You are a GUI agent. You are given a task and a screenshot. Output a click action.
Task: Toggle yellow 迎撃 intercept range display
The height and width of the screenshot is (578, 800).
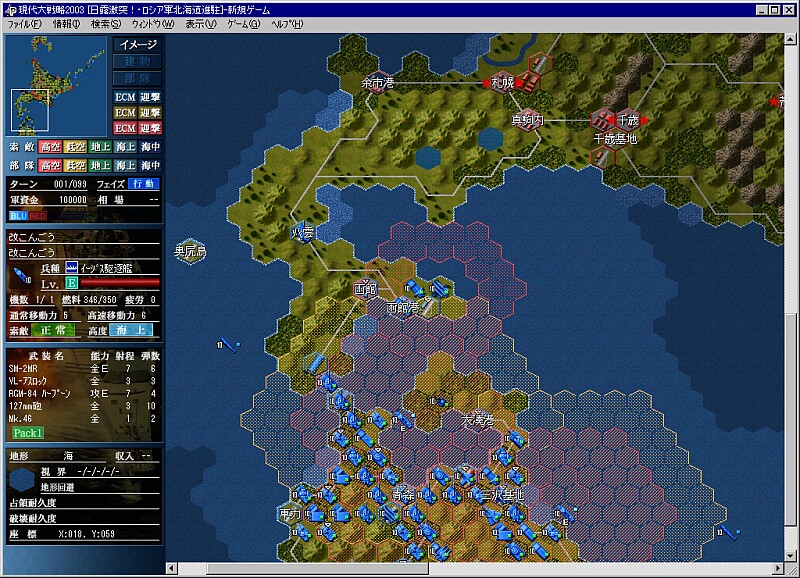tap(151, 113)
